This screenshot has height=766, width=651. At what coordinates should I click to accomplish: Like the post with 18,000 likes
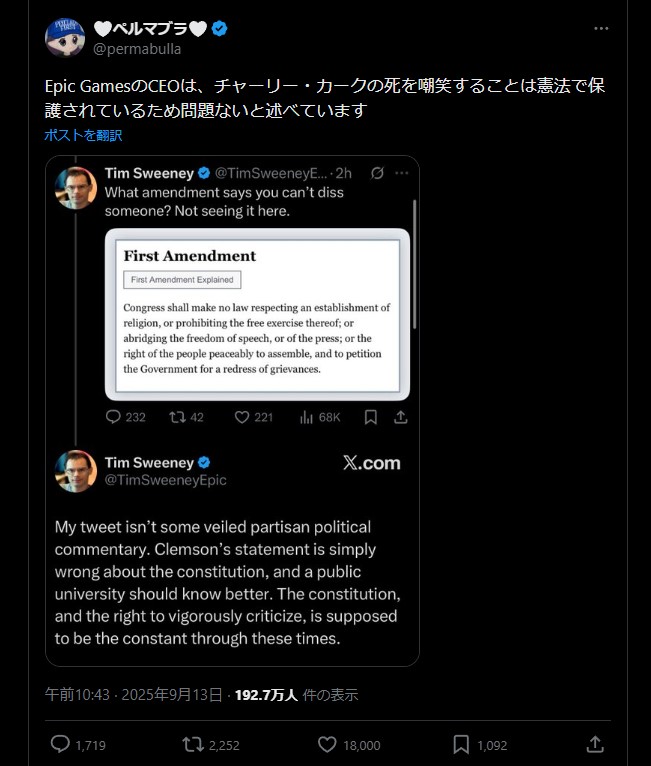[x=326, y=744]
